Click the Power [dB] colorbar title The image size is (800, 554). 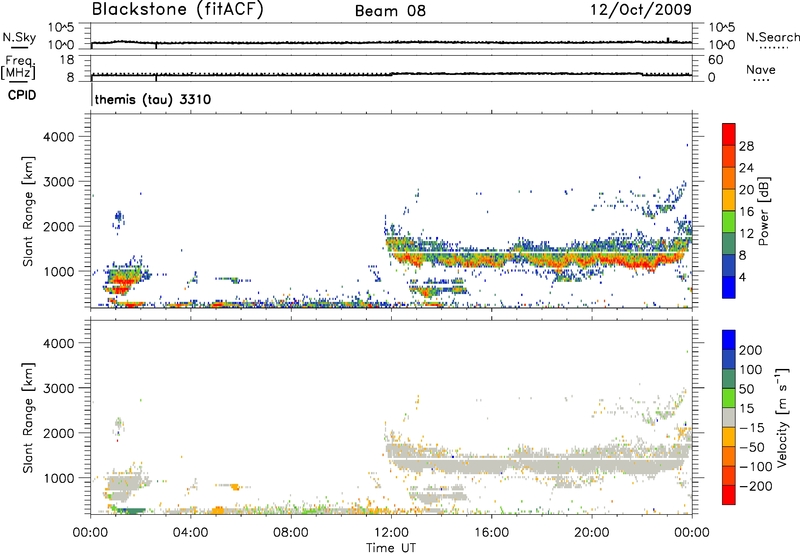pyautogui.click(x=764, y=211)
